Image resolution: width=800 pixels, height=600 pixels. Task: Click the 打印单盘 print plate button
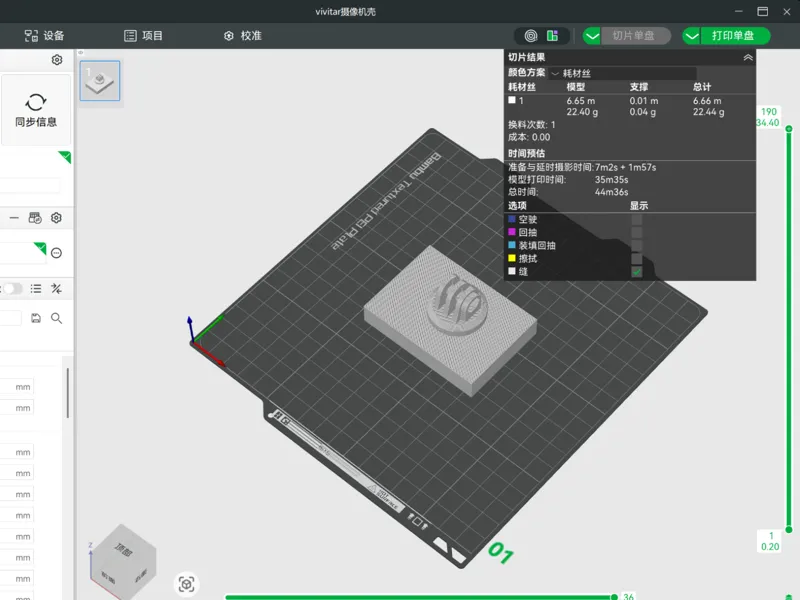[x=733, y=36]
